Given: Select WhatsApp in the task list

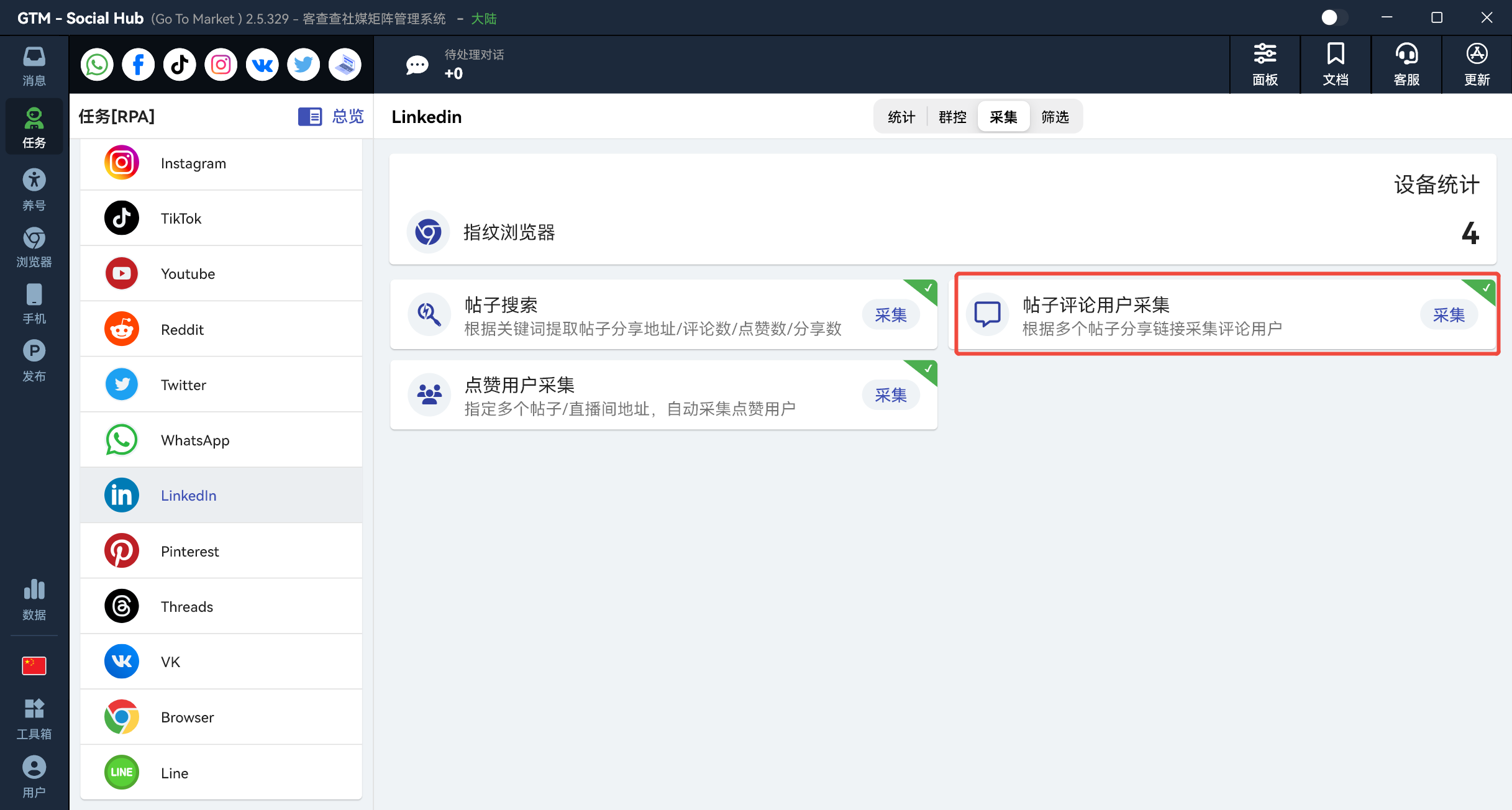Looking at the screenshot, I should point(221,440).
